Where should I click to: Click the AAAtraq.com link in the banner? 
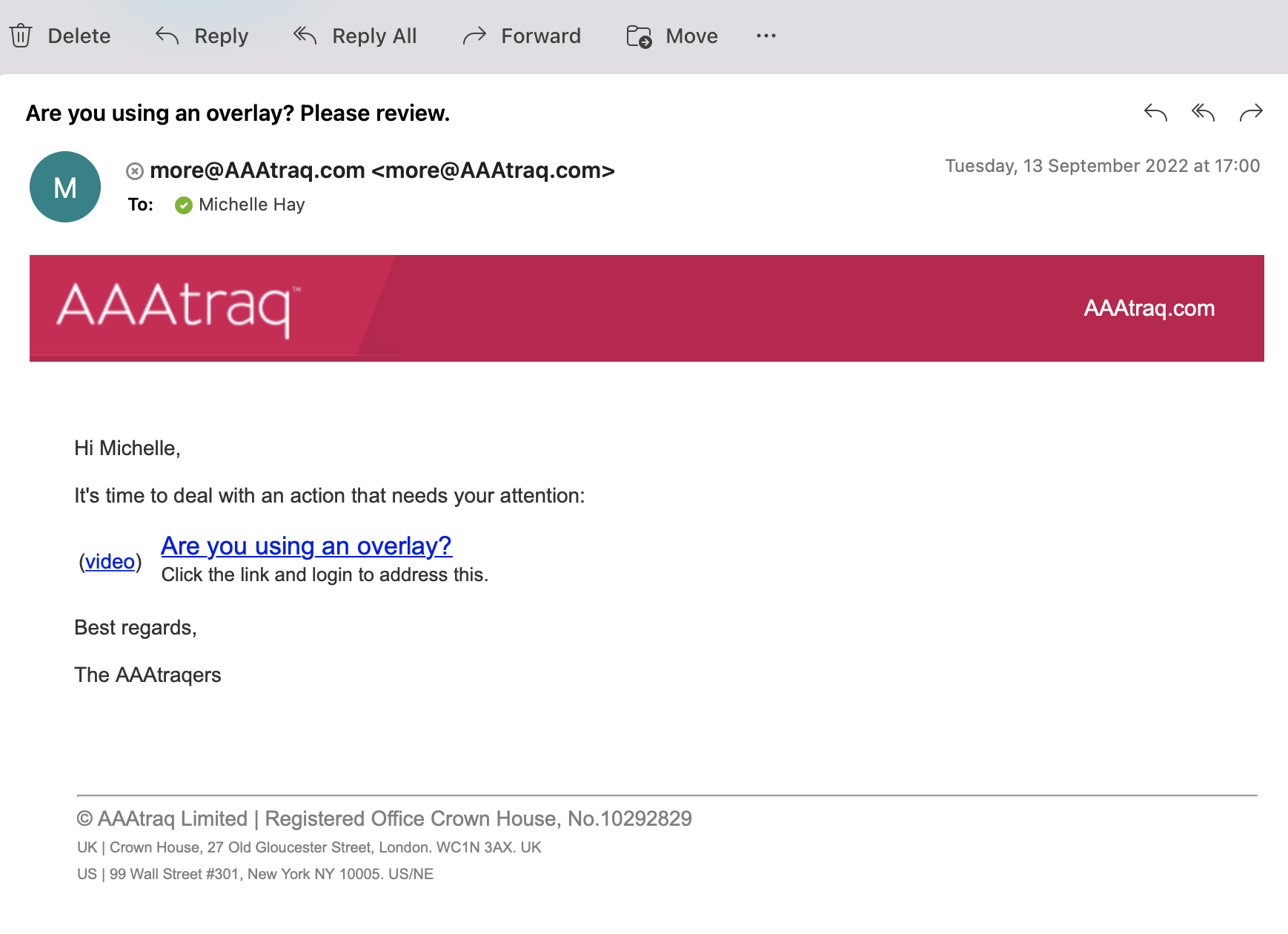1149,308
